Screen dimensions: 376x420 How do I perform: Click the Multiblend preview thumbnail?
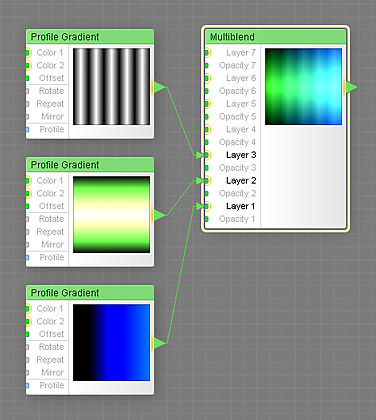pyautogui.click(x=303, y=87)
